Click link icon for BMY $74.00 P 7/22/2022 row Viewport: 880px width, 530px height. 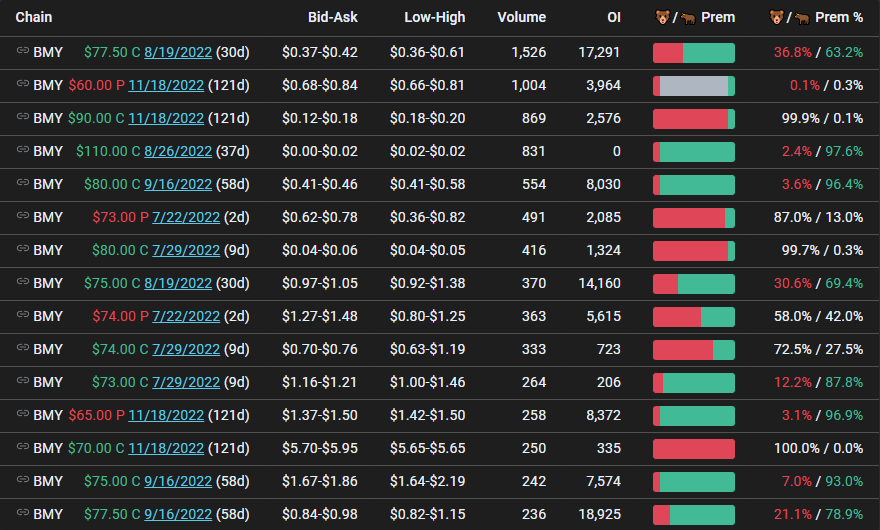[x=22, y=314]
